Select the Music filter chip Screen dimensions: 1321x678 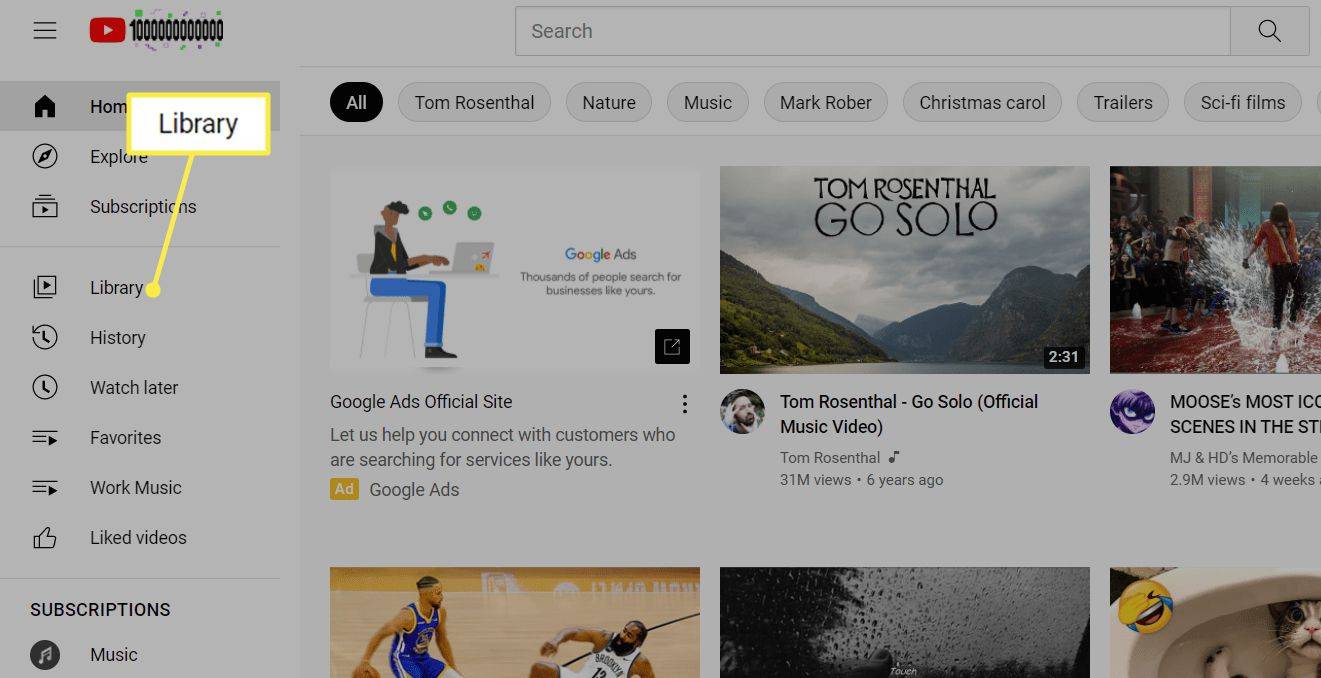point(708,102)
